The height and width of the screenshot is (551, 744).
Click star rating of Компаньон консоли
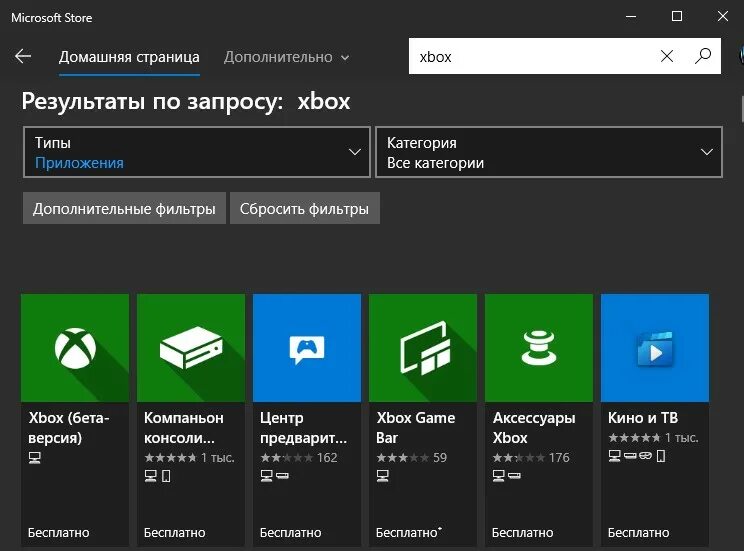coord(170,458)
